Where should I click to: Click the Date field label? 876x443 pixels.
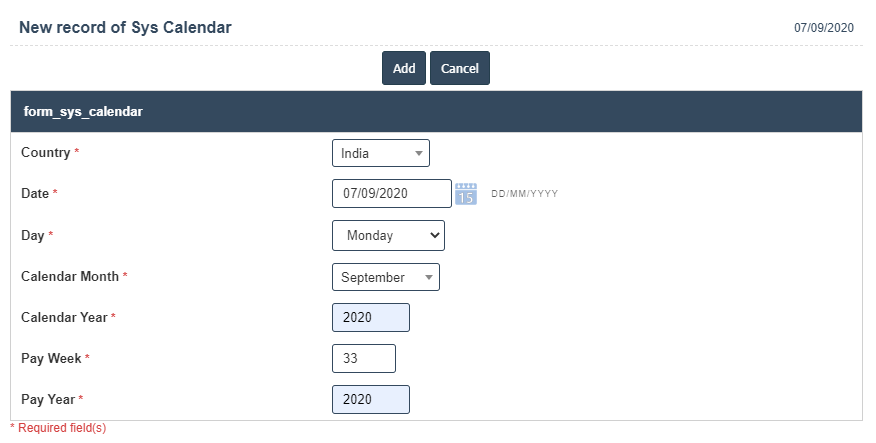tap(35, 193)
